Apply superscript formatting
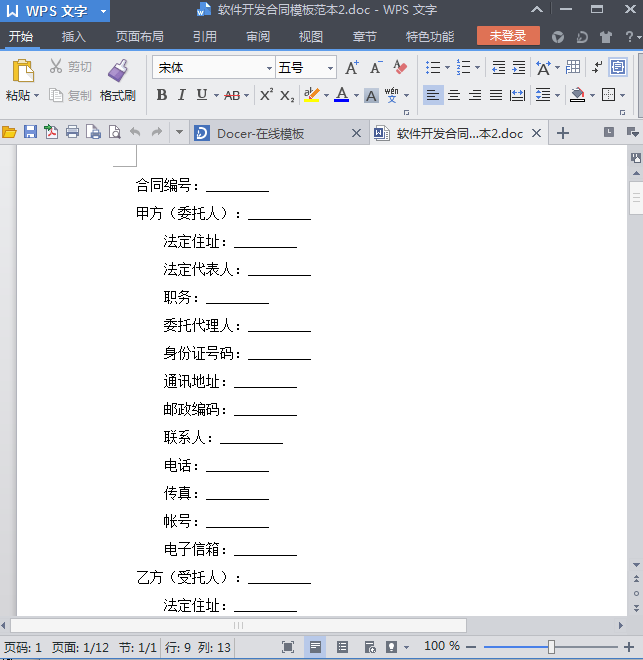This screenshot has width=643, height=660. pos(266,95)
